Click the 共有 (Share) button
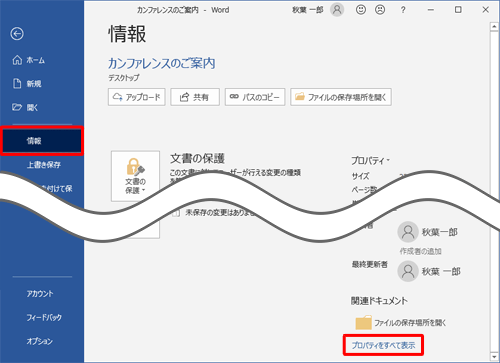The image size is (500, 363). [195, 97]
